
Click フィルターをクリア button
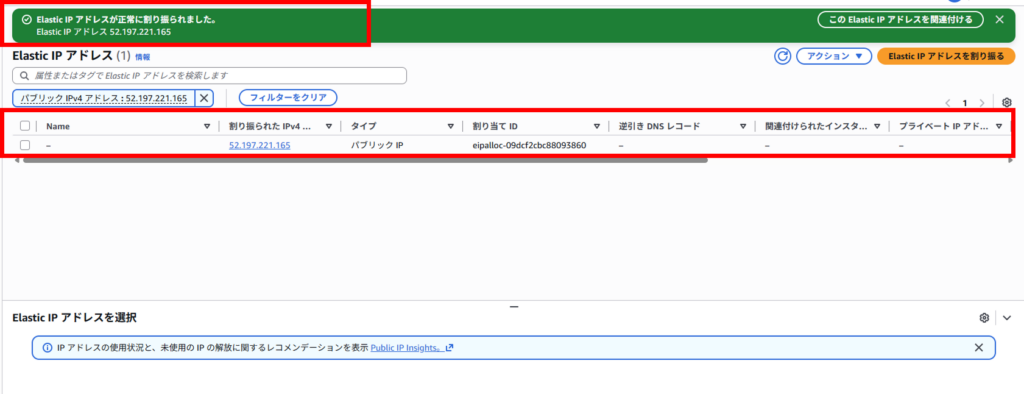point(288,97)
